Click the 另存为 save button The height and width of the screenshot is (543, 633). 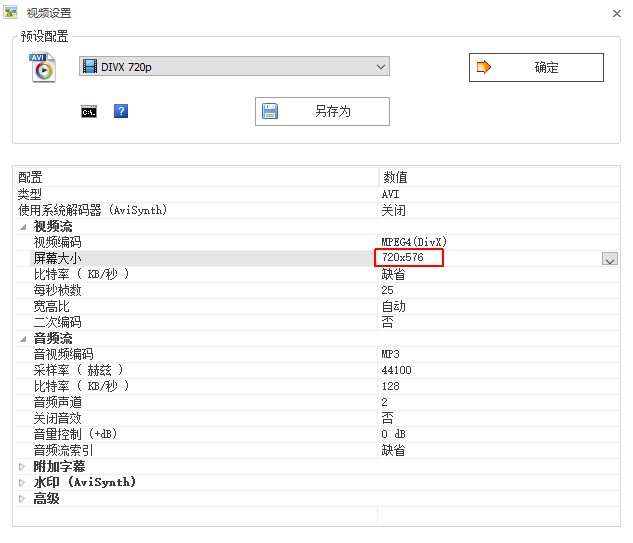click(x=322, y=111)
